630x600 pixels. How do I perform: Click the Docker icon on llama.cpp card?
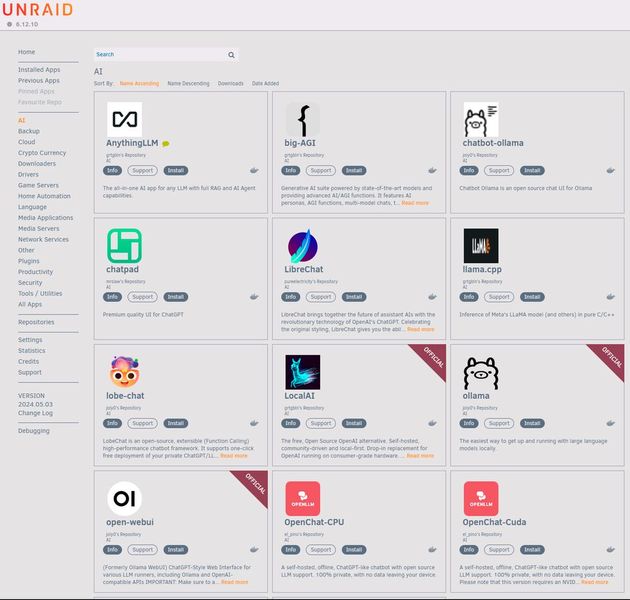[611, 297]
